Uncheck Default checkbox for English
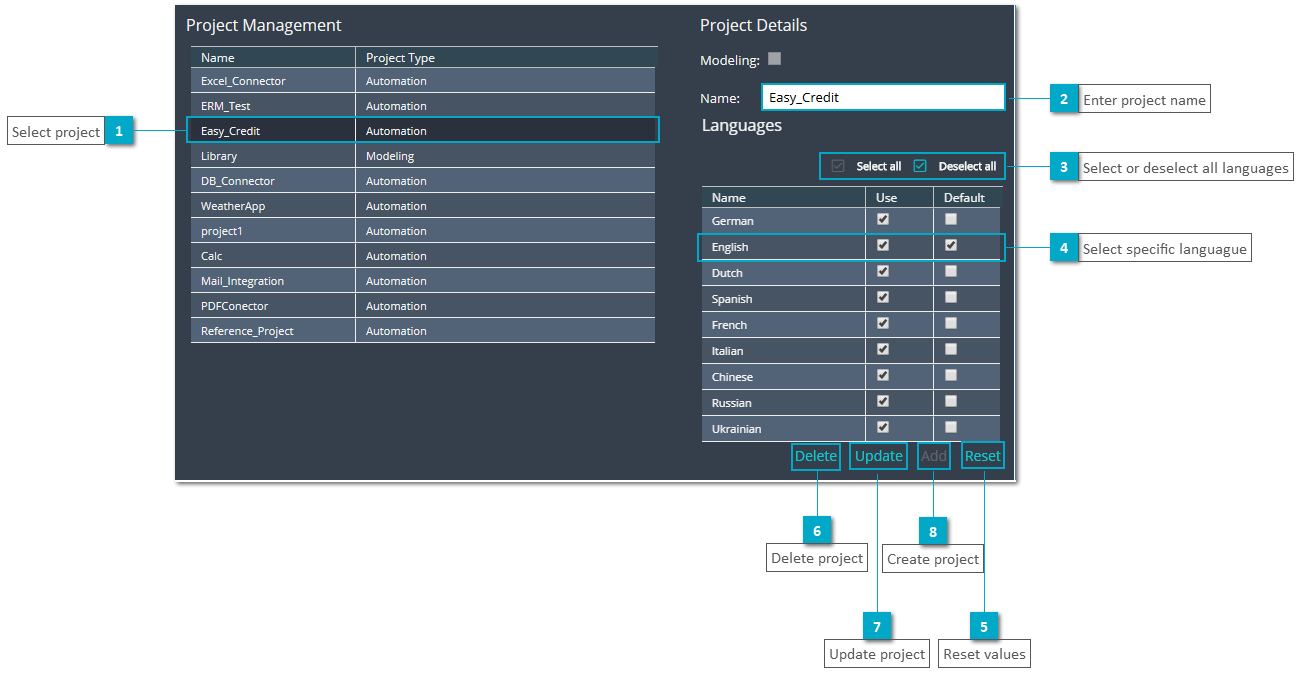Screen dimensions: 1305x680 [x=951, y=245]
